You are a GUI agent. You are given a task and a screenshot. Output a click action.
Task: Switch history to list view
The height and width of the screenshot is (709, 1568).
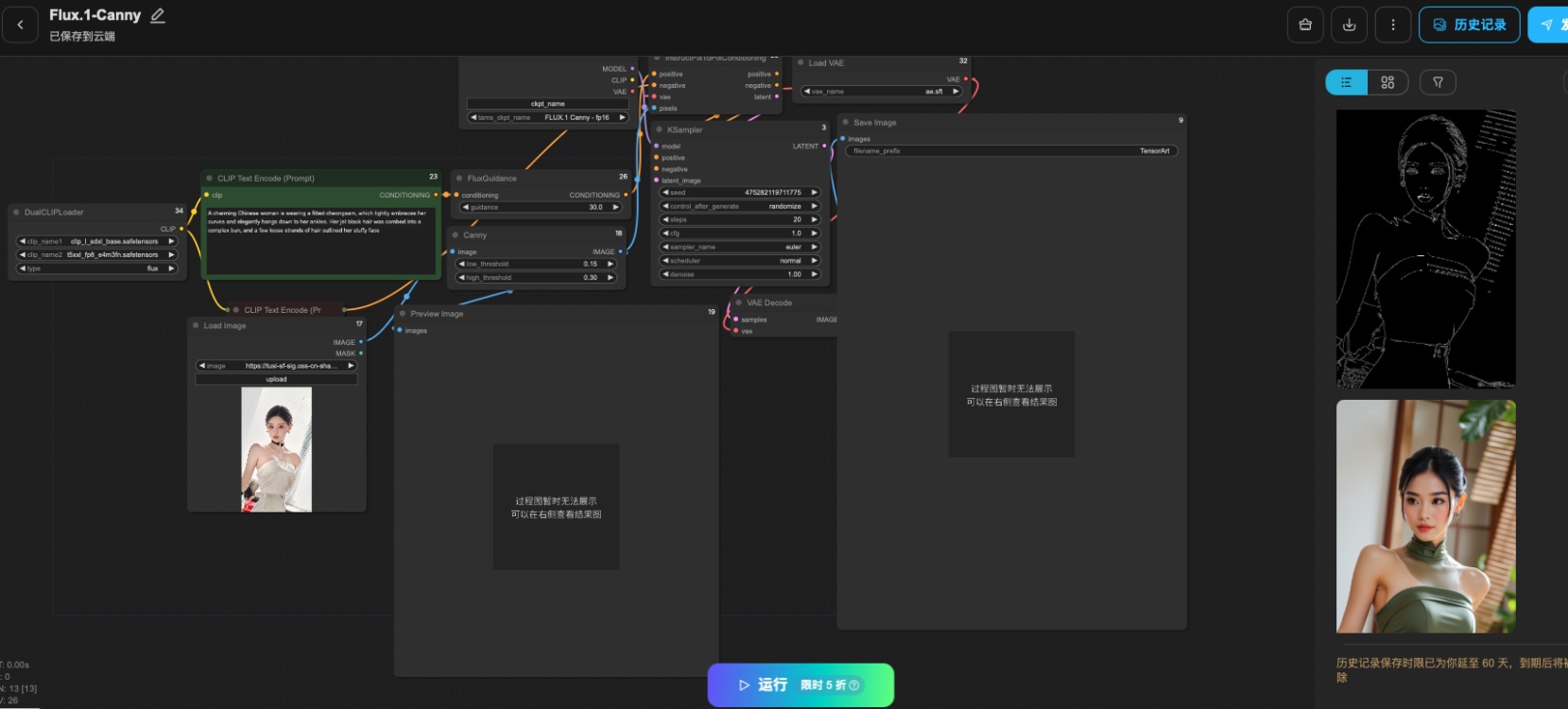[1346, 82]
